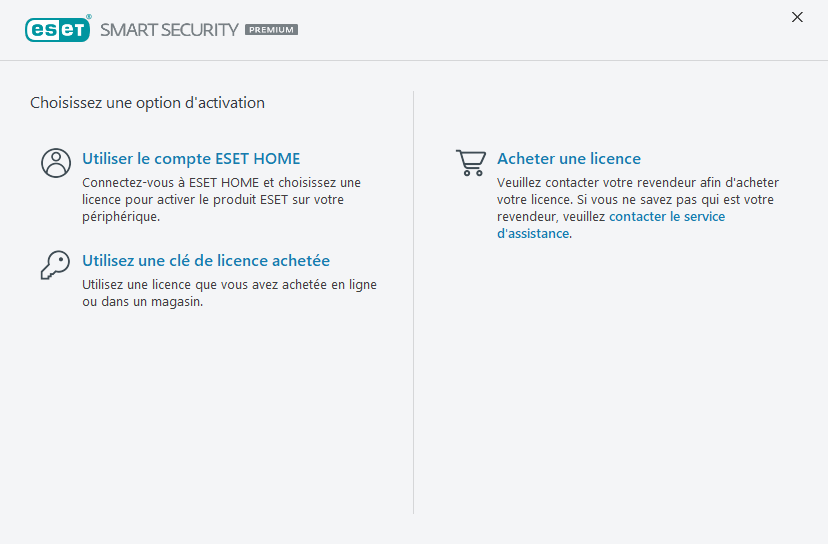This screenshot has height=544, width=828.
Task: Click the shopping cart icon
Action: pos(470,162)
